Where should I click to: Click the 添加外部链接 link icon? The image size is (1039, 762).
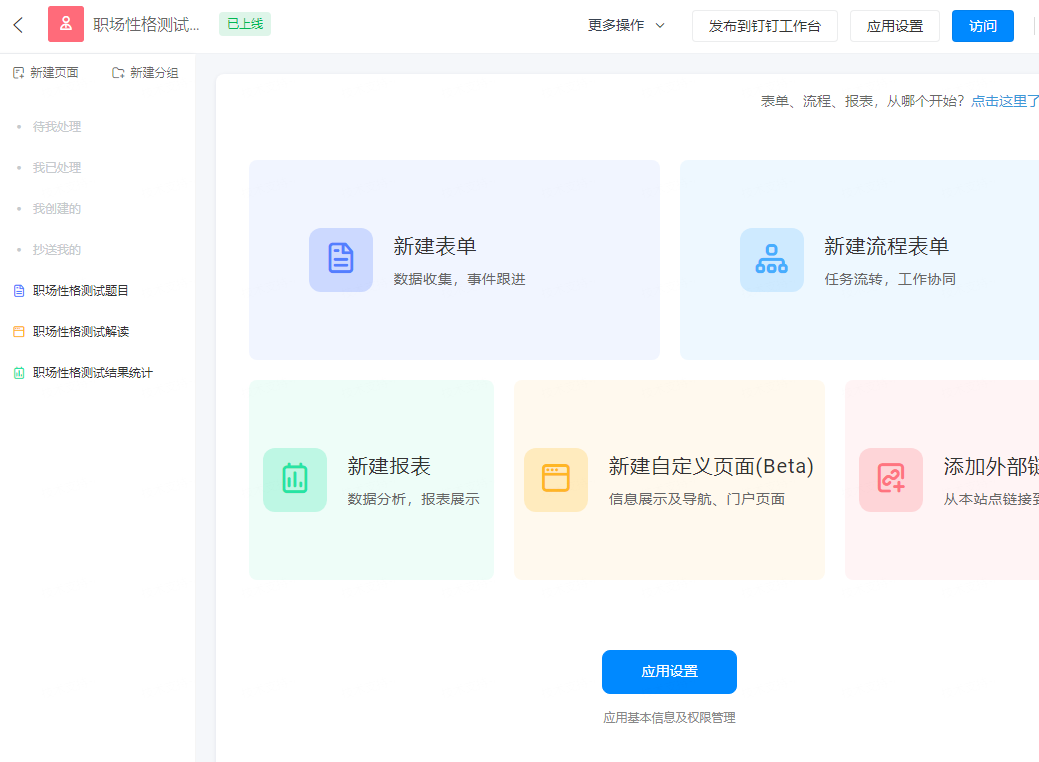(x=891, y=480)
